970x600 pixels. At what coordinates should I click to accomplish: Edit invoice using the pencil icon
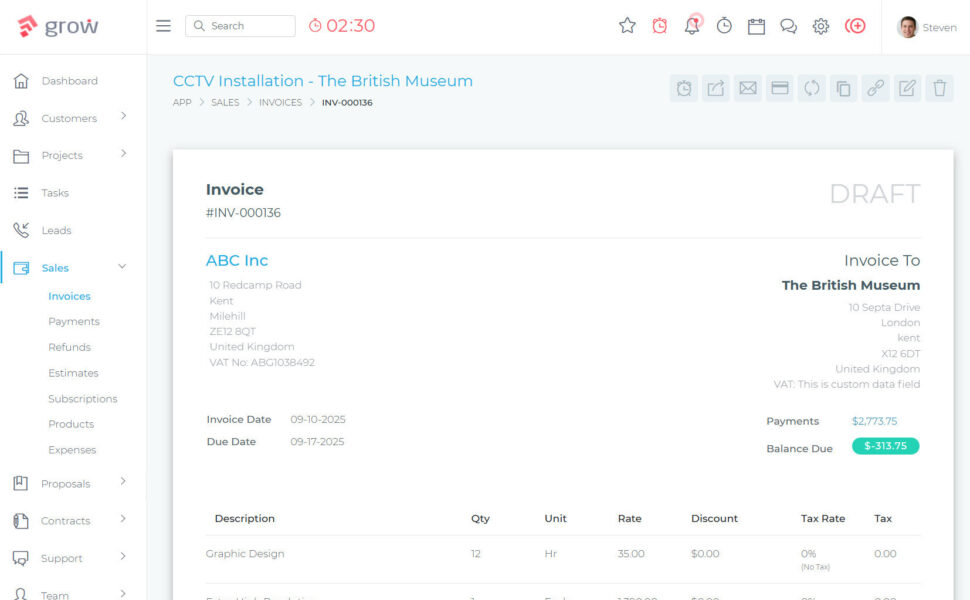(x=908, y=88)
